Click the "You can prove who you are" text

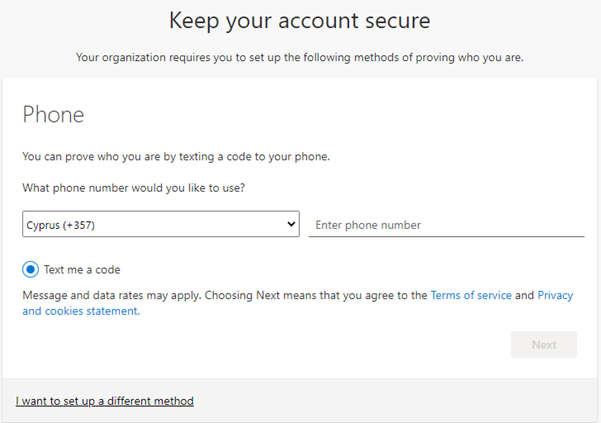[x=175, y=156]
